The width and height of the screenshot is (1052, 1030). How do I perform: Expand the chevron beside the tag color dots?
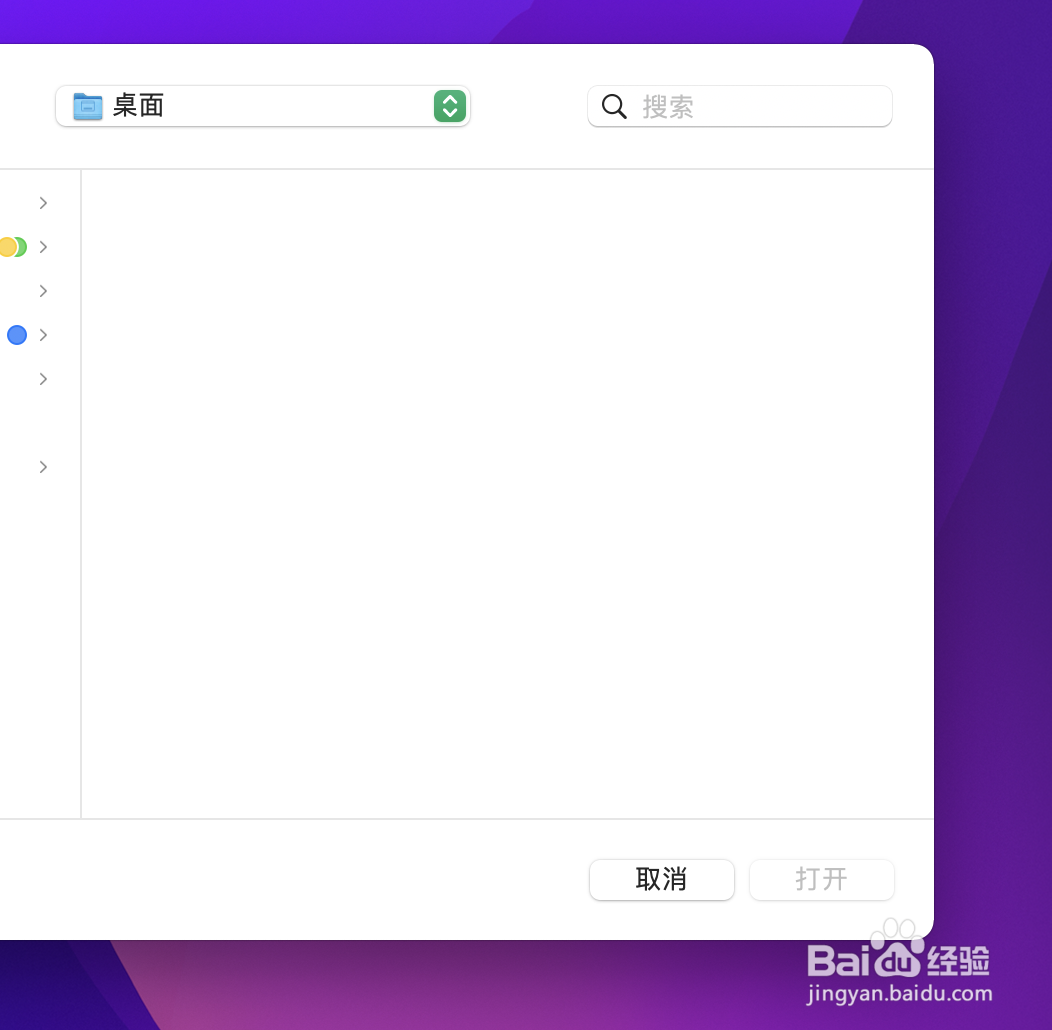43,247
